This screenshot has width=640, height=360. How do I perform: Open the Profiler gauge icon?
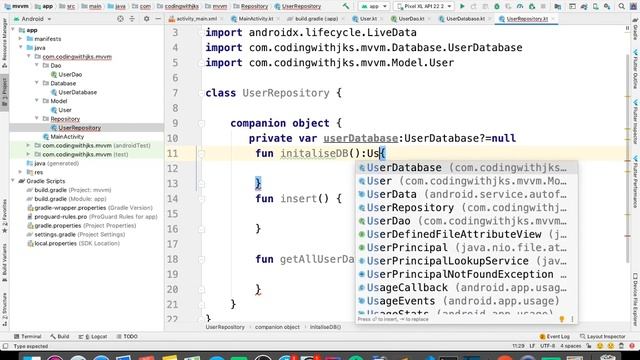(520, 6)
